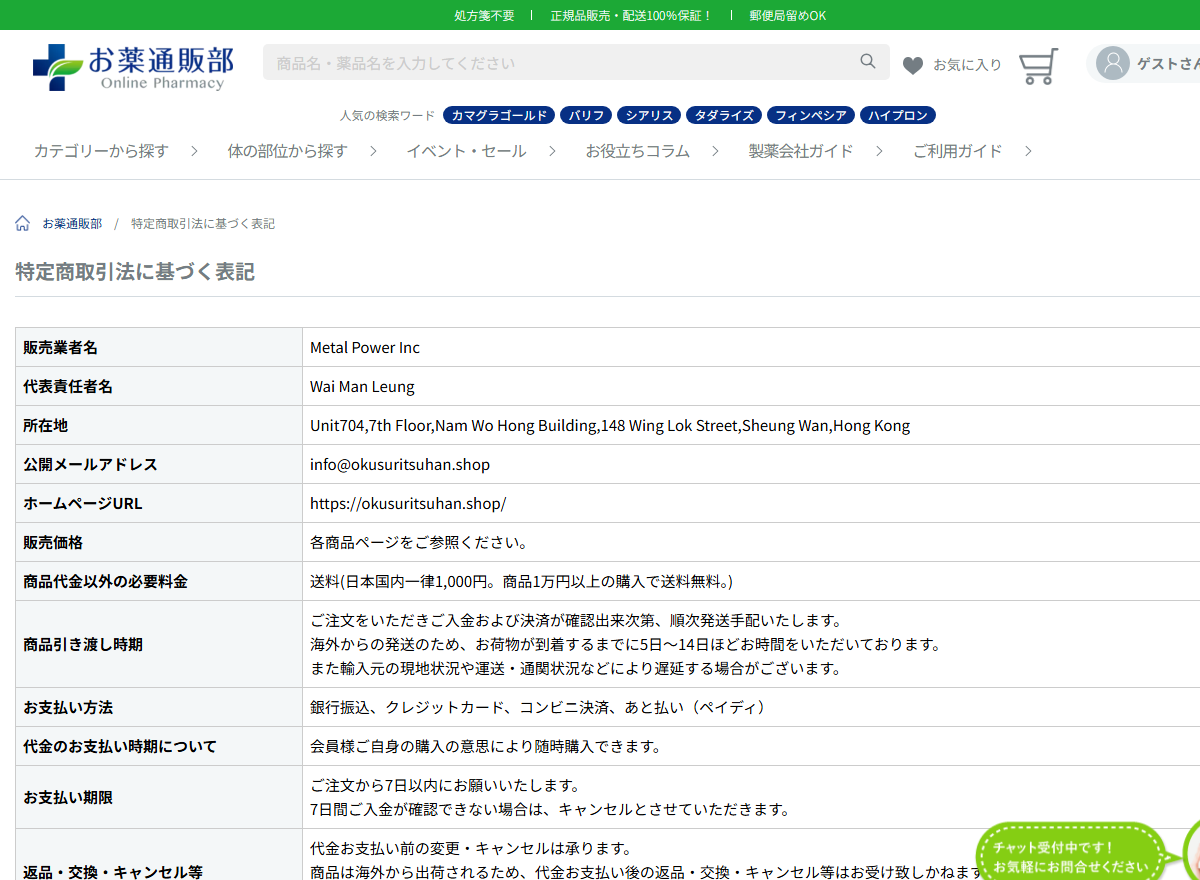1200x880 pixels.
Task: Click the search magnifier icon
Action: [868, 62]
